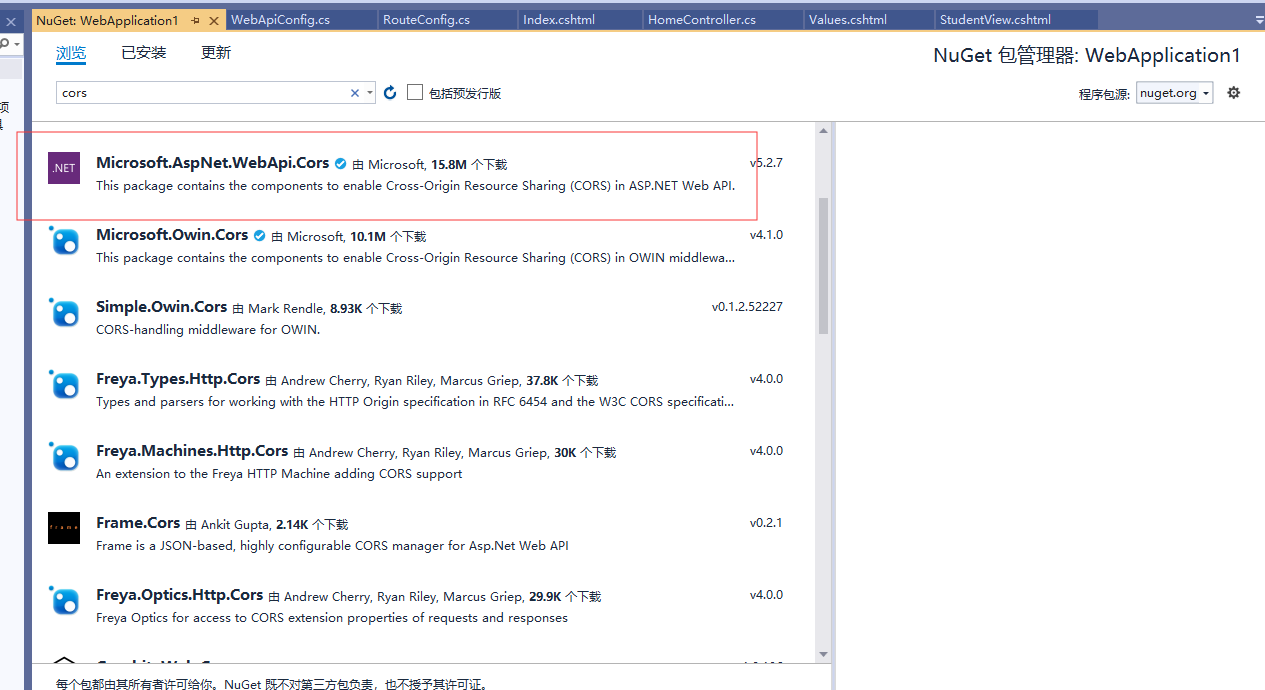The width and height of the screenshot is (1265, 690).
Task: Open NuGet options via the gear icon
Action: (1233, 92)
